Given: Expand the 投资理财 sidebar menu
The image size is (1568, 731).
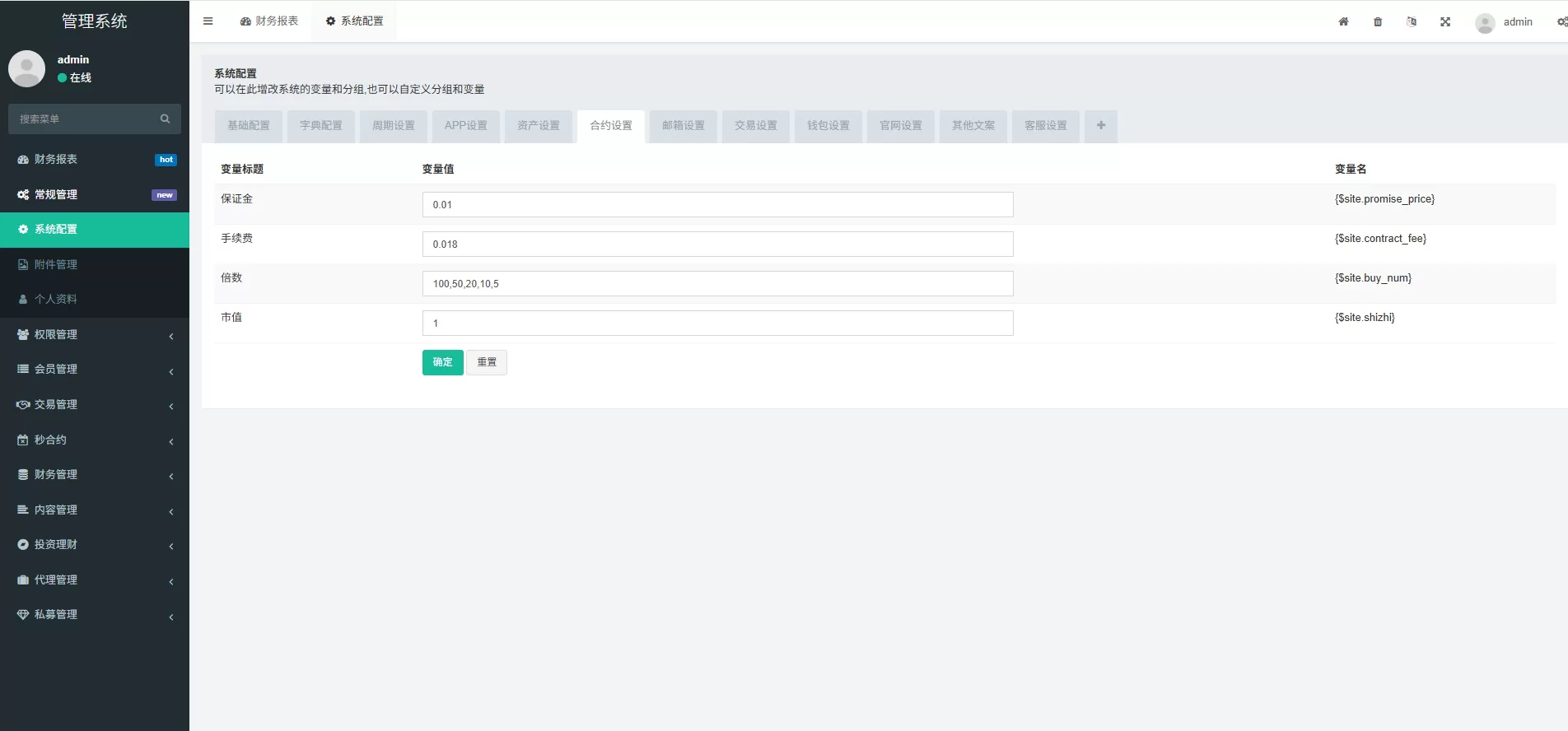Looking at the screenshot, I should click(95, 545).
